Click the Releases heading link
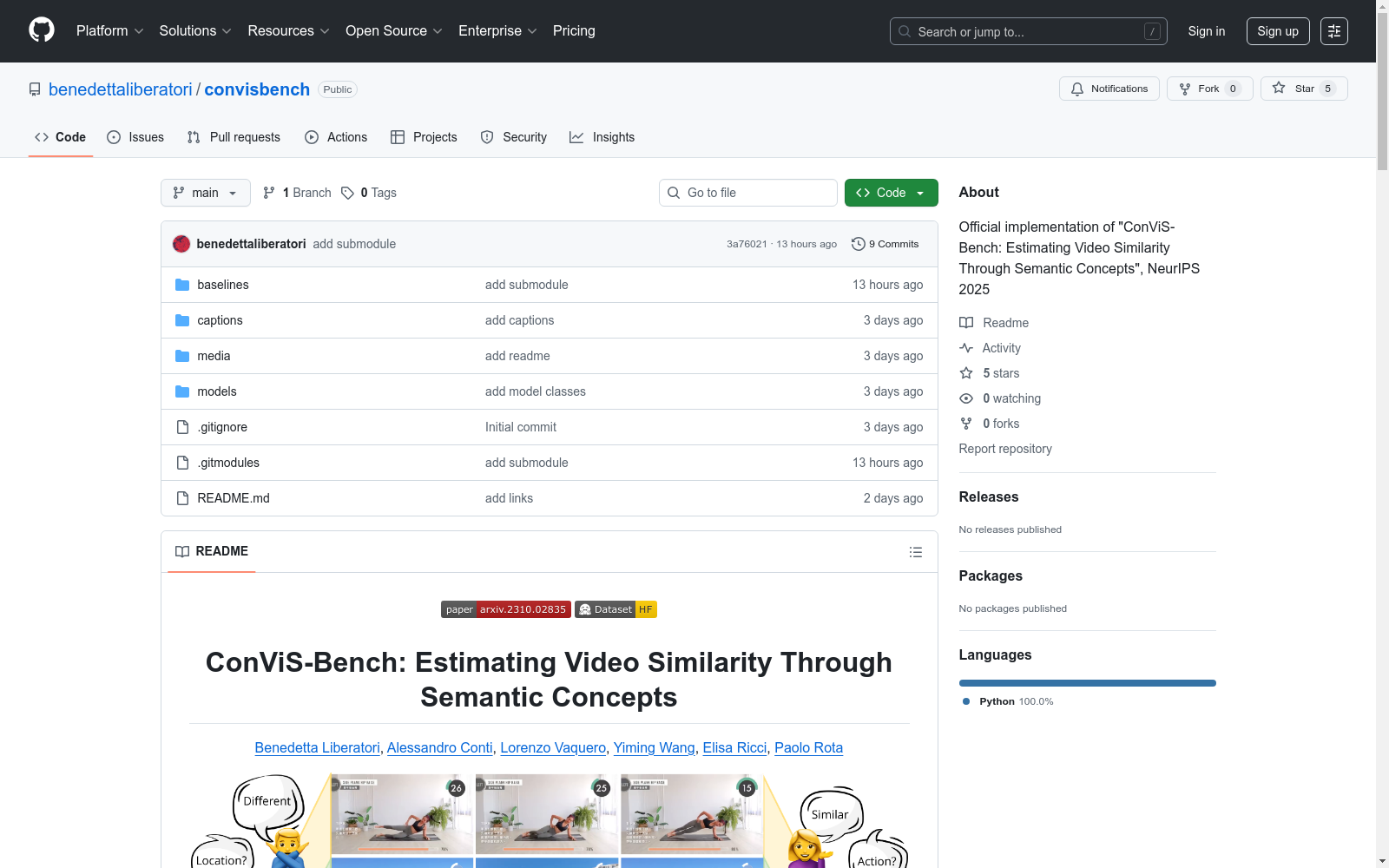This screenshot has height=868, width=1389. click(x=989, y=497)
